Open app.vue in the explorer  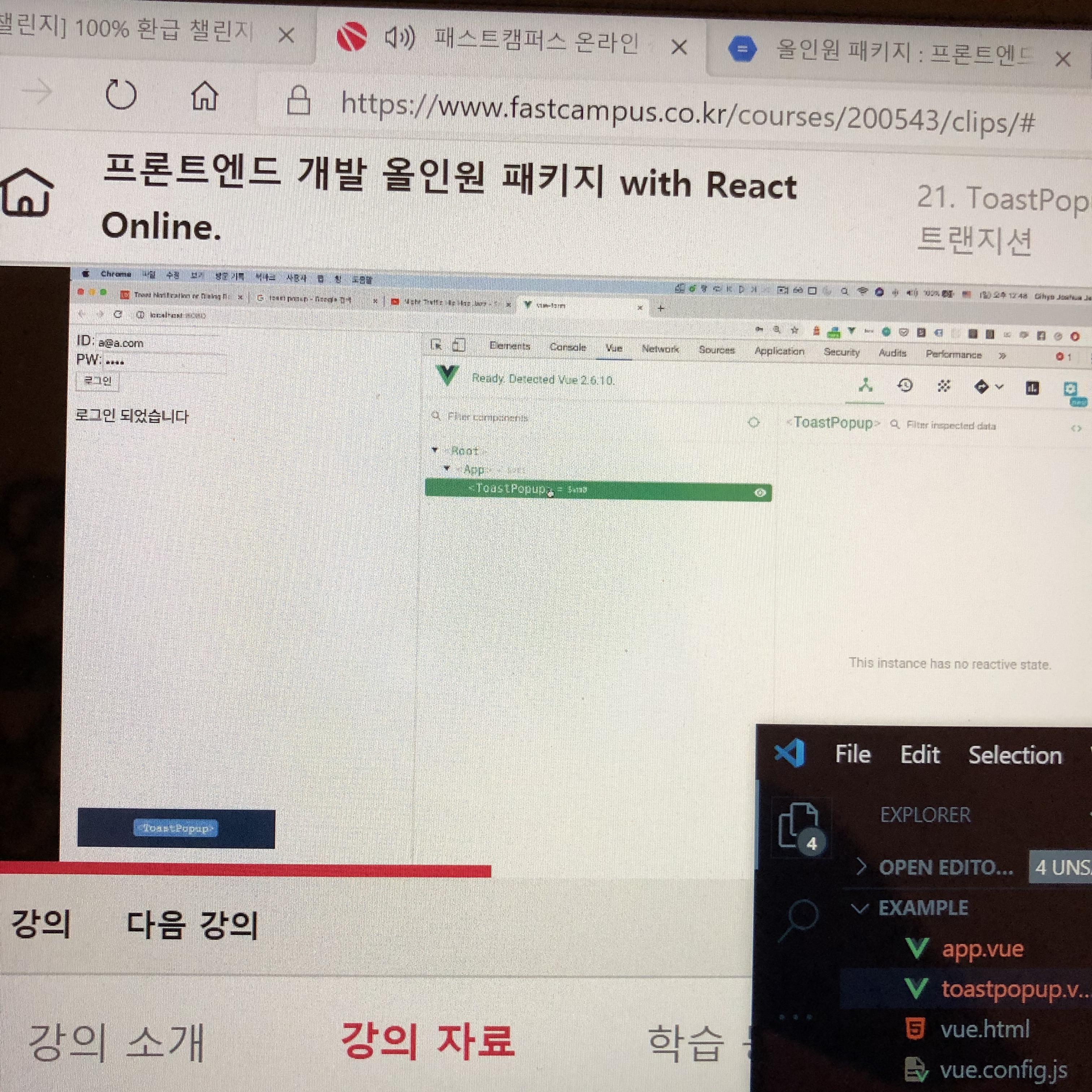point(965,950)
